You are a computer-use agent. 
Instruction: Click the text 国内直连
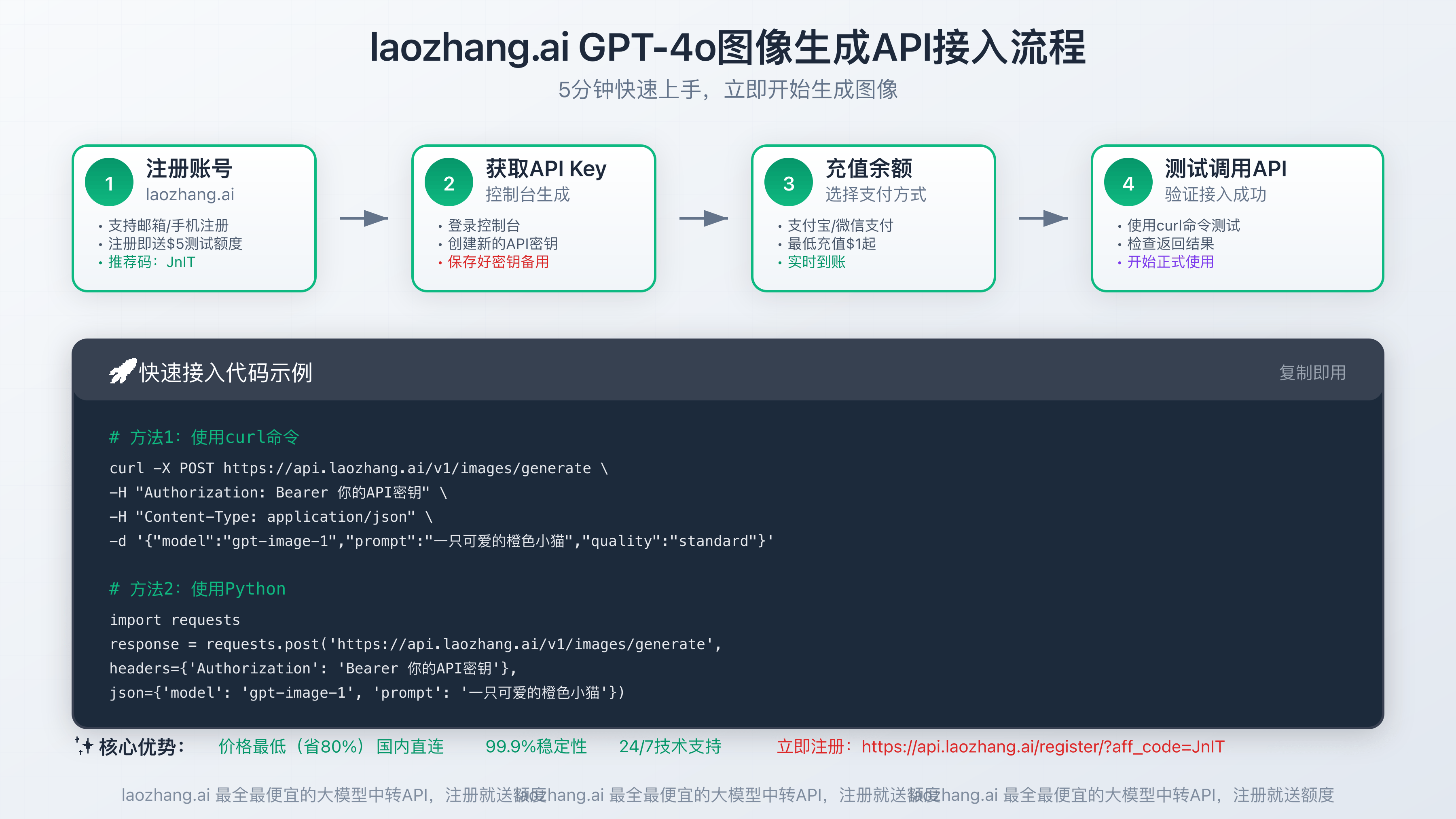coord(410,747)
